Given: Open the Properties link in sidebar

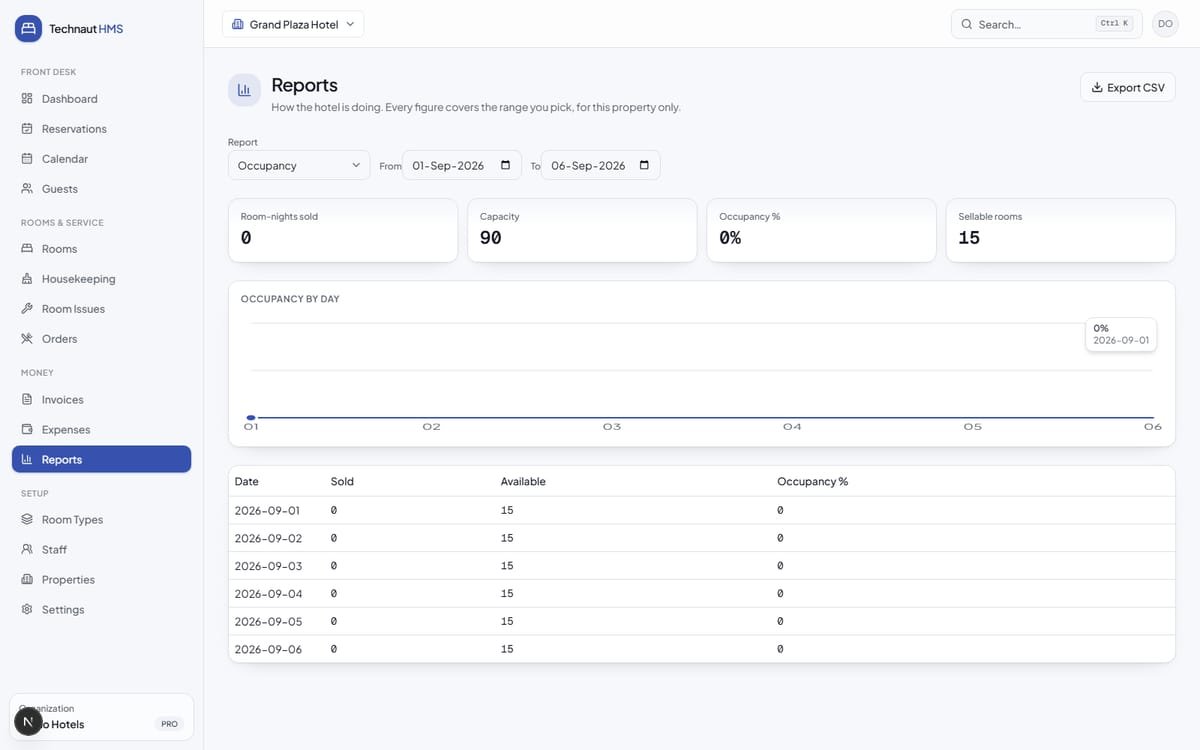Looking at the screenshot, I should click(101, 580).
